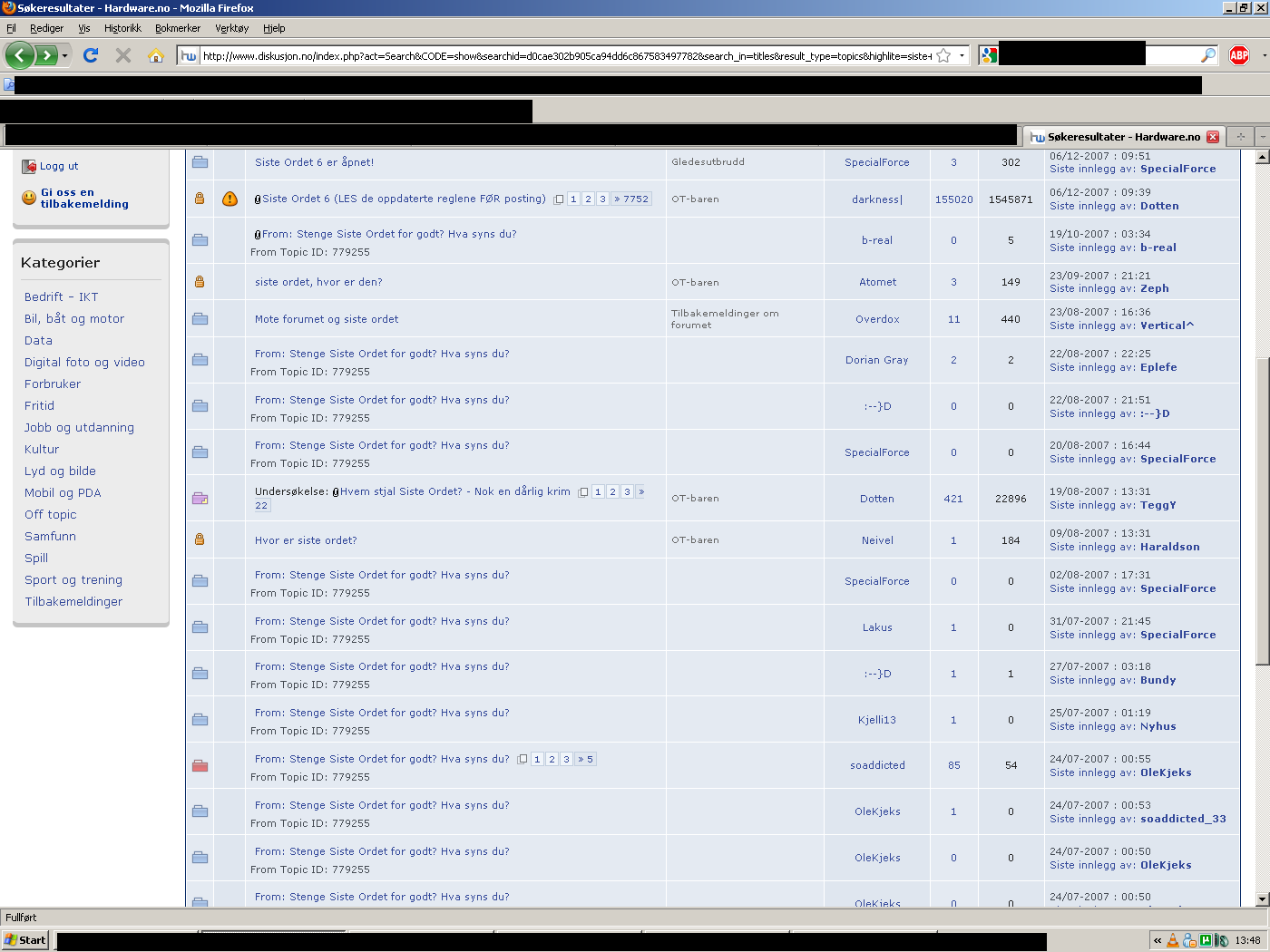Screen dimensions: 1270x952
Task: Go to page 22 of Hvem stjal Siste Ordet
Action: pos(261,506)
